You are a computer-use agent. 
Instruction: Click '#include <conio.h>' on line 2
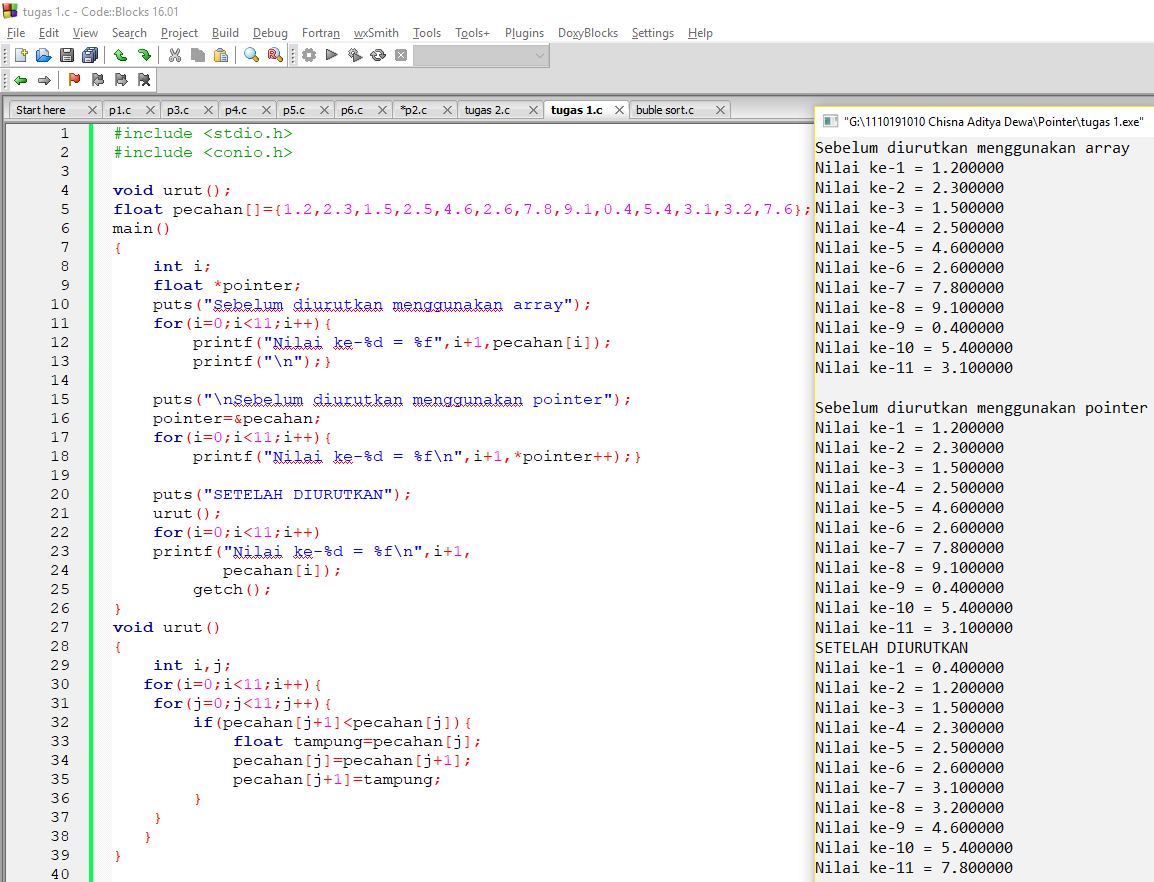pyautogui.click(x=202, y=152)
